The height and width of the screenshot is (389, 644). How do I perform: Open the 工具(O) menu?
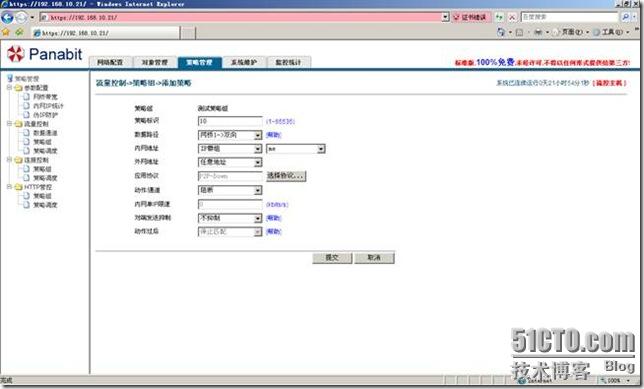[x=612, y=32]
